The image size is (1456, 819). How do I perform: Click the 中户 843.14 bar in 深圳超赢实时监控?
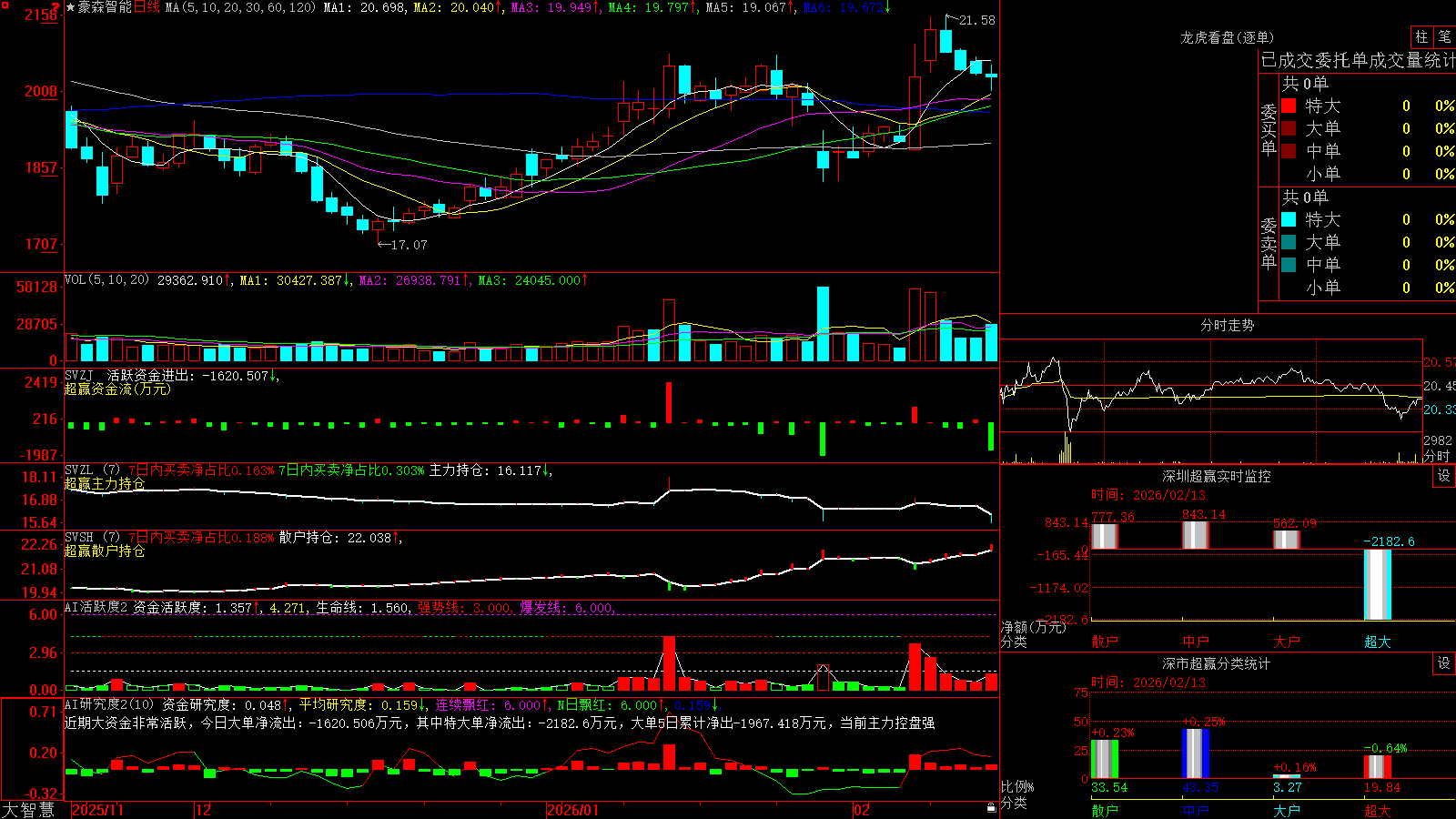coord(1196,535)
